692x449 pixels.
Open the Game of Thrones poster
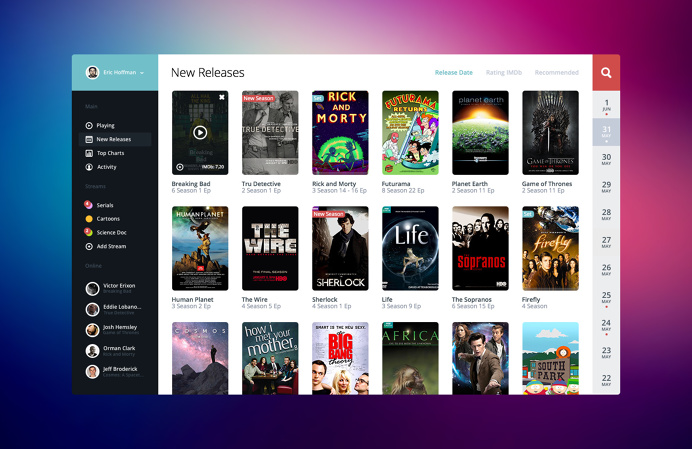(x=550, y=133)
